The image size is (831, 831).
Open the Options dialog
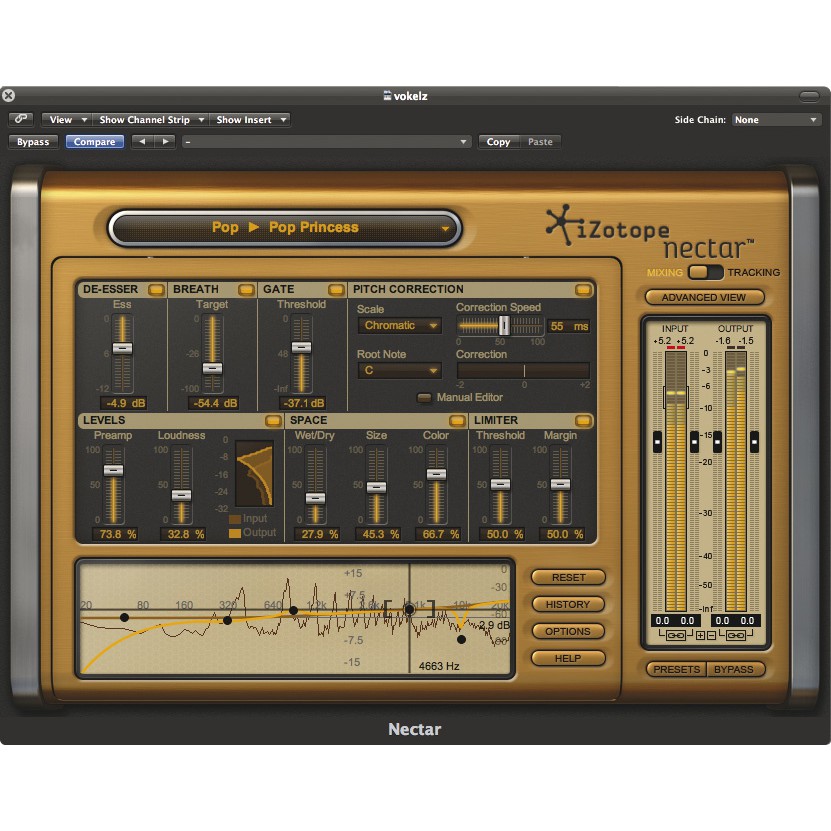568,631
